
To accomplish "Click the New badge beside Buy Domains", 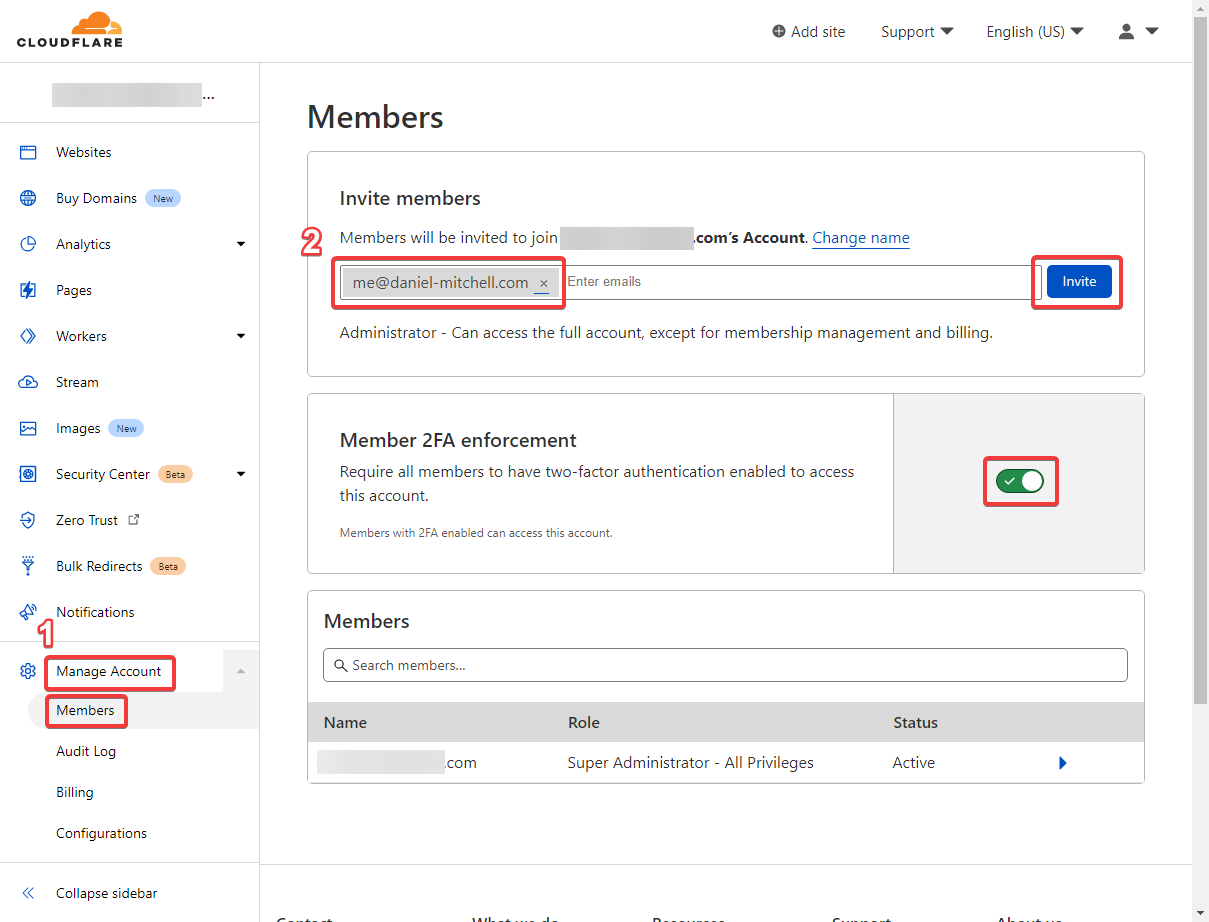I will pyautogui.click(x=163, y=198).
